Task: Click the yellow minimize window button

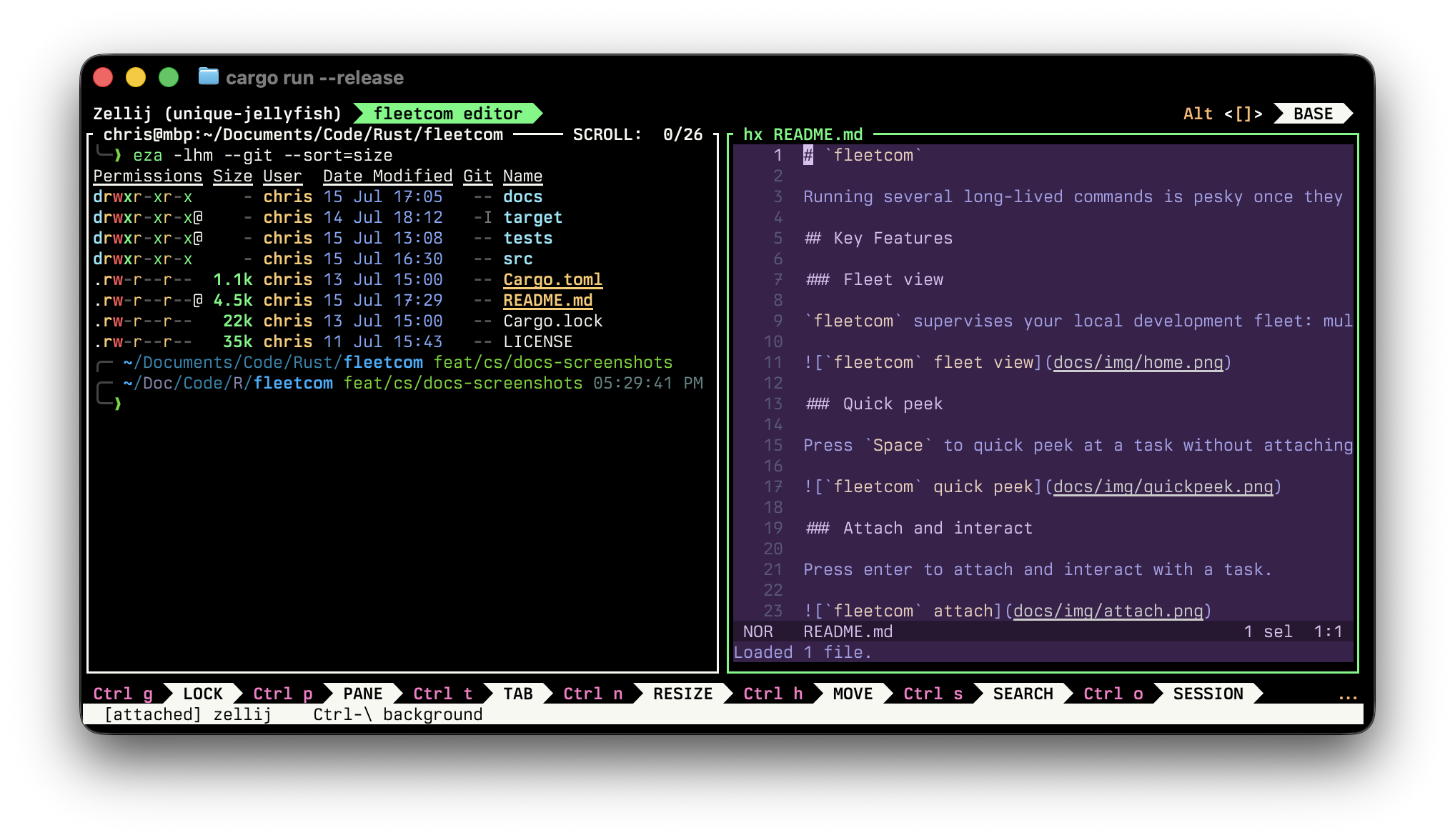Action: 136,76
